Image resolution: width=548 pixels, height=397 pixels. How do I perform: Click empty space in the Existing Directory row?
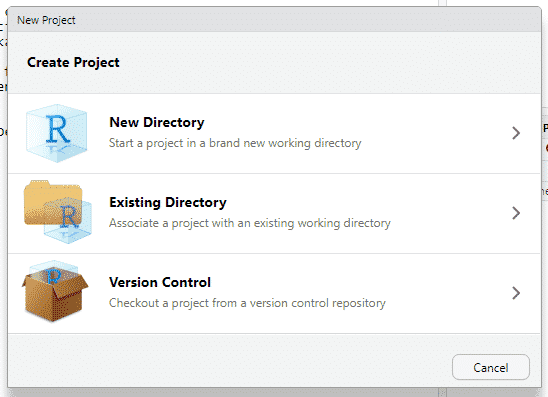449,213
